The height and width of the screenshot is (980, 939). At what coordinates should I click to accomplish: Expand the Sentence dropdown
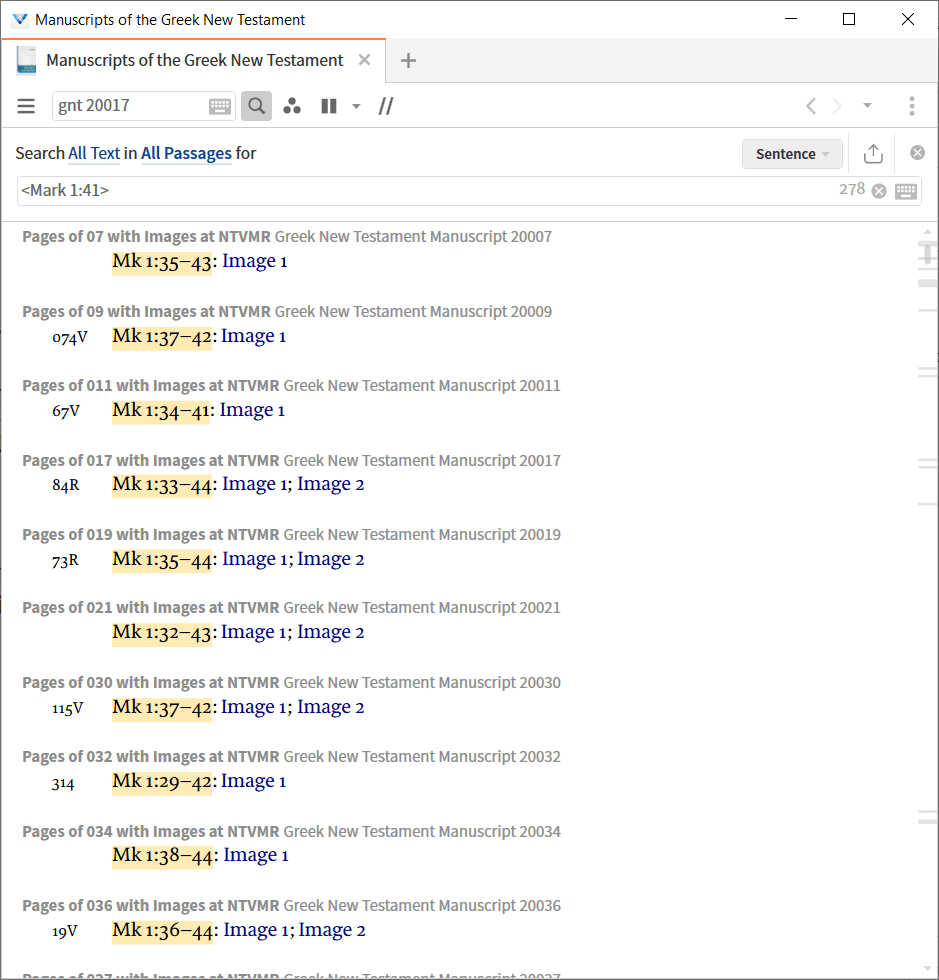click(792, 154)
